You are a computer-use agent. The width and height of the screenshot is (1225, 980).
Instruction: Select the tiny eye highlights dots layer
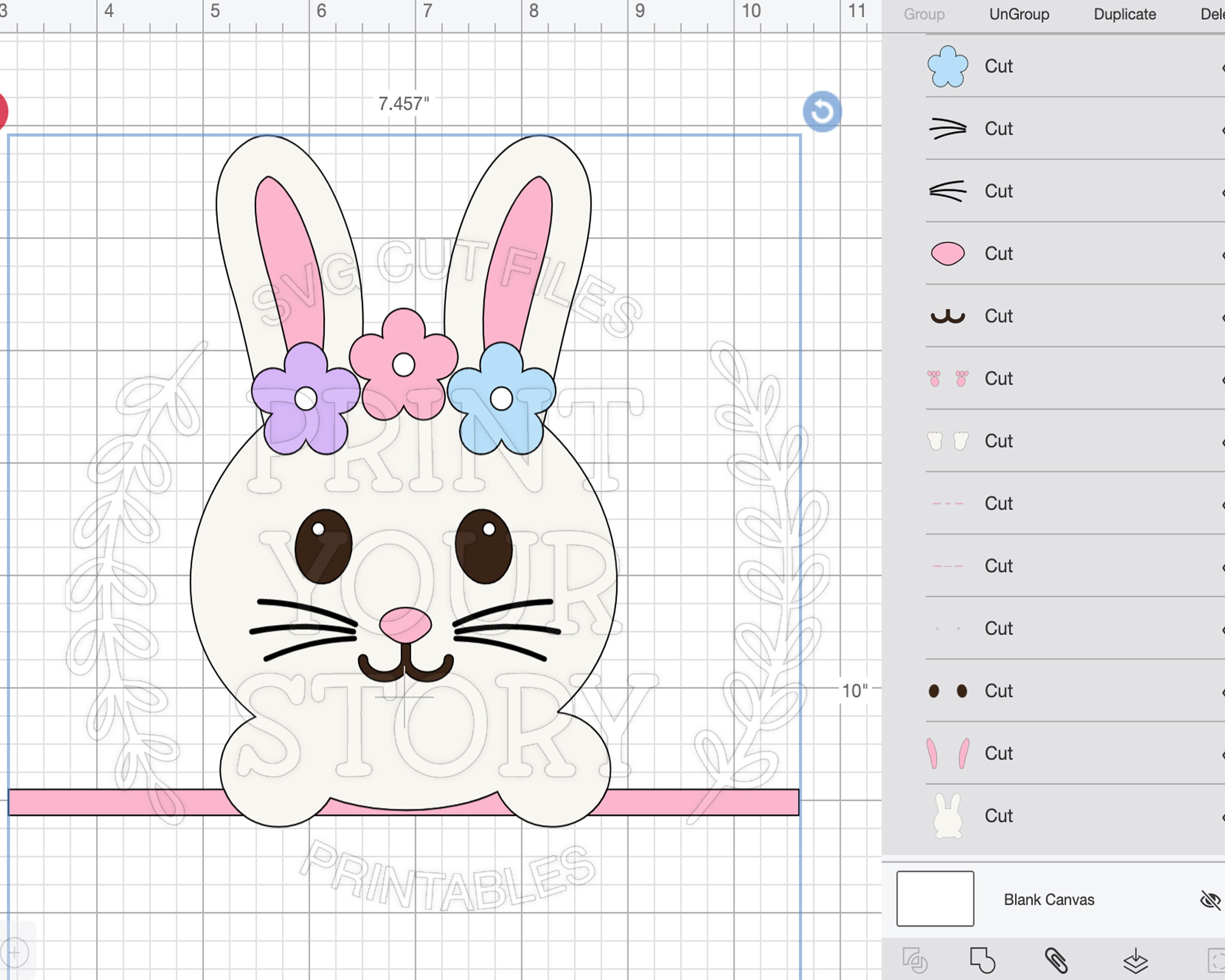click(x=948, y=628)
